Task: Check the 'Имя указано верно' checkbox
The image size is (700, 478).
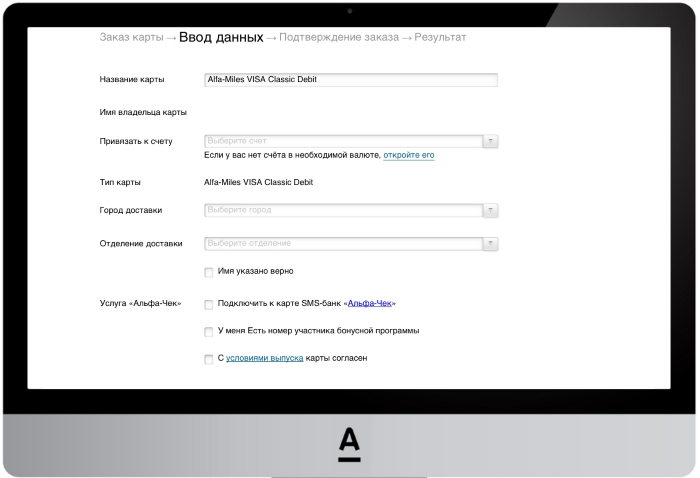Action: click(x=208, y=272)
